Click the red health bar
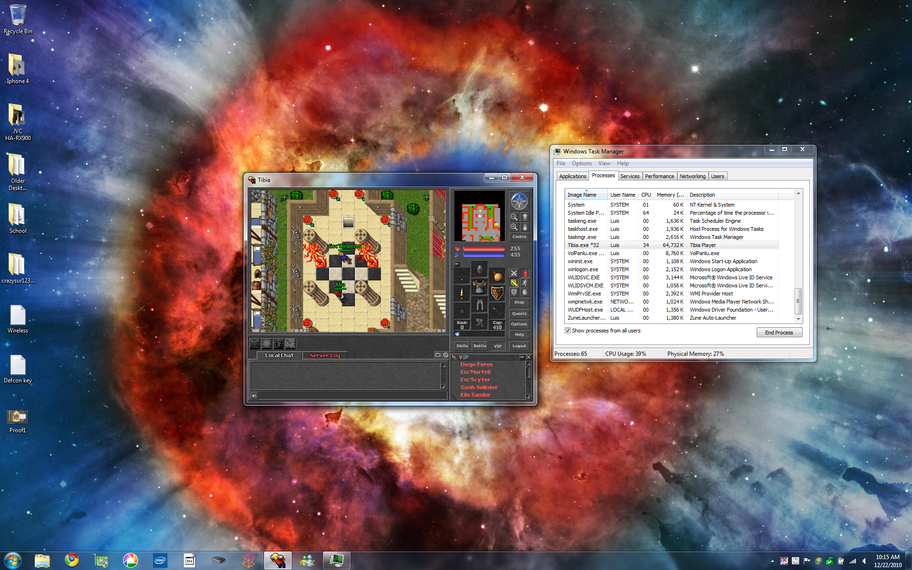 (x=484, y=248)
